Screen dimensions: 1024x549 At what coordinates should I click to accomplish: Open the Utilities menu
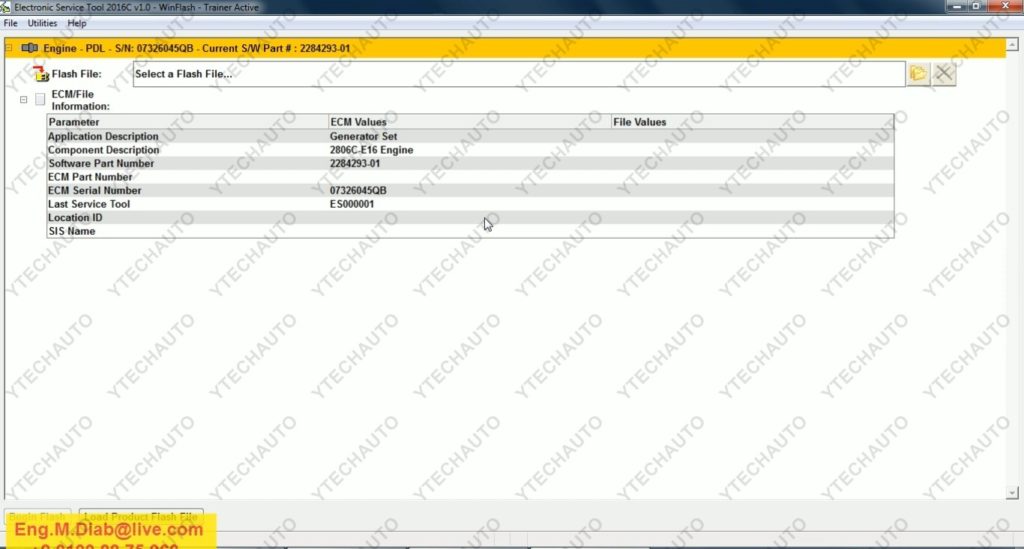click(x=42, y=22)
